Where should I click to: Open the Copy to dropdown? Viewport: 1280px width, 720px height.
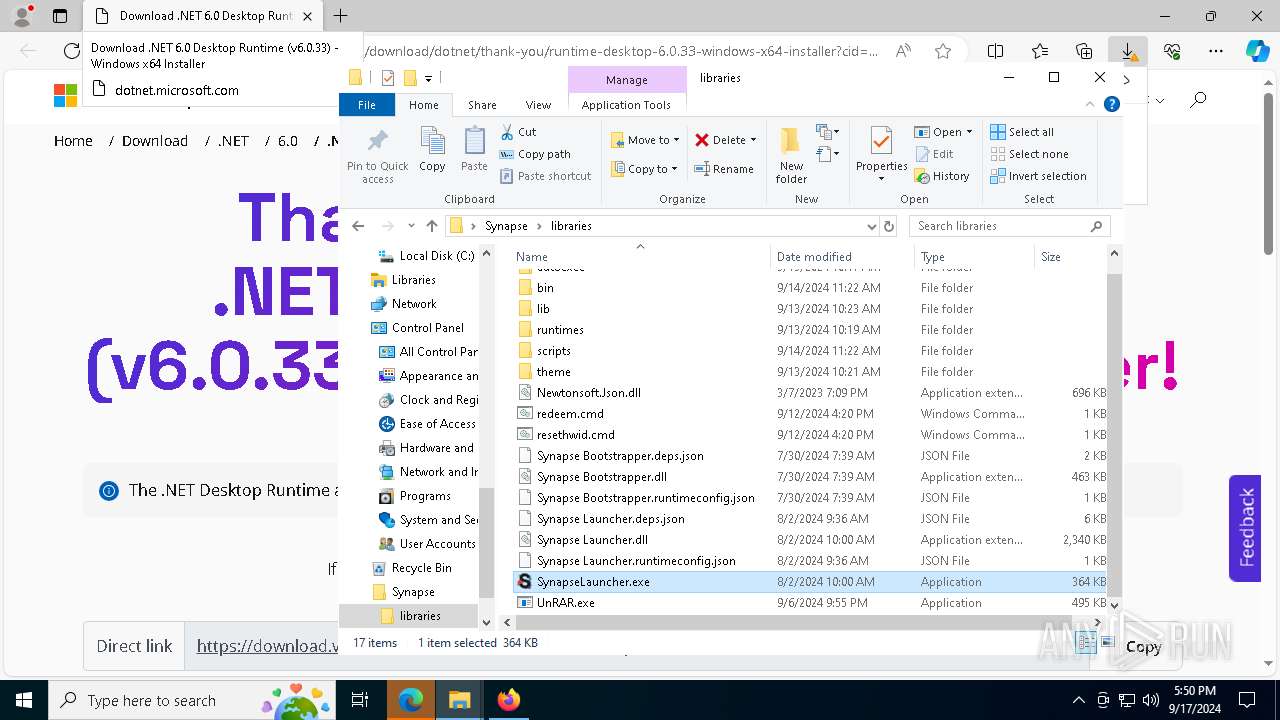click(645, 169)
